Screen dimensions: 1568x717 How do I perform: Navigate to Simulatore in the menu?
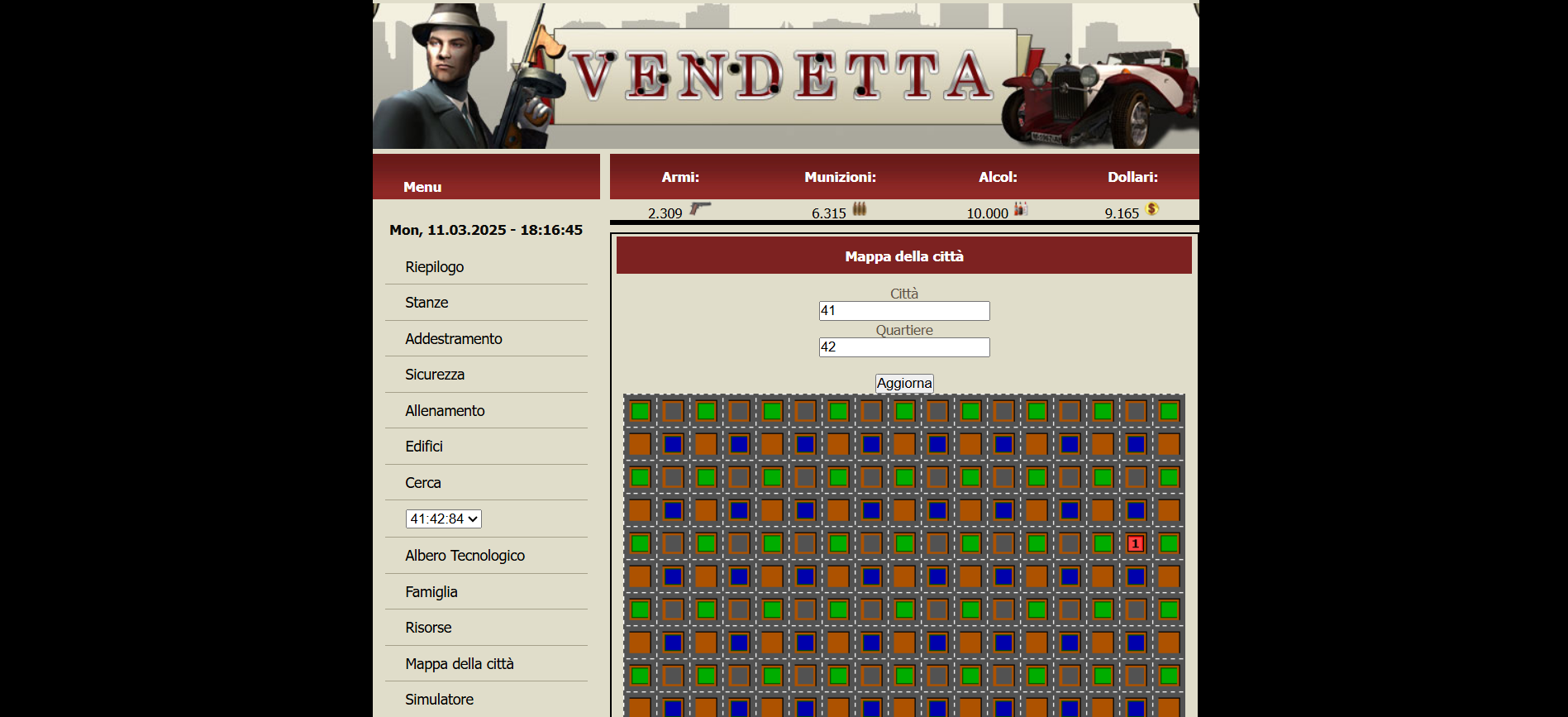439,700
